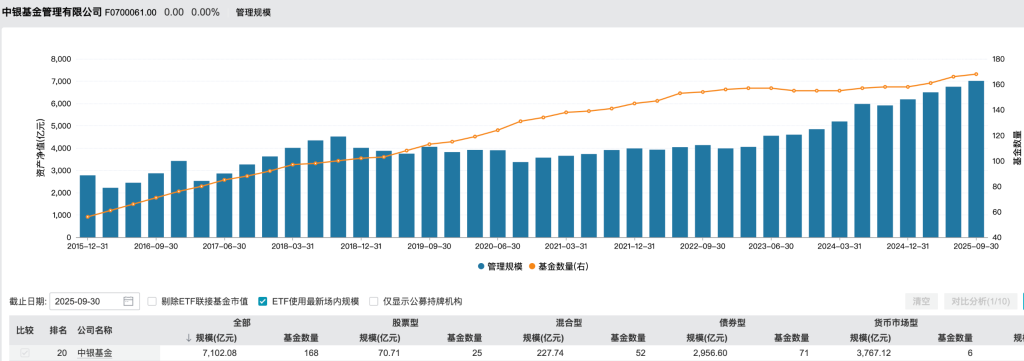Select the 管理规模 tab at top
Screen dimensions: 1024x361
(x=253, y=12)
